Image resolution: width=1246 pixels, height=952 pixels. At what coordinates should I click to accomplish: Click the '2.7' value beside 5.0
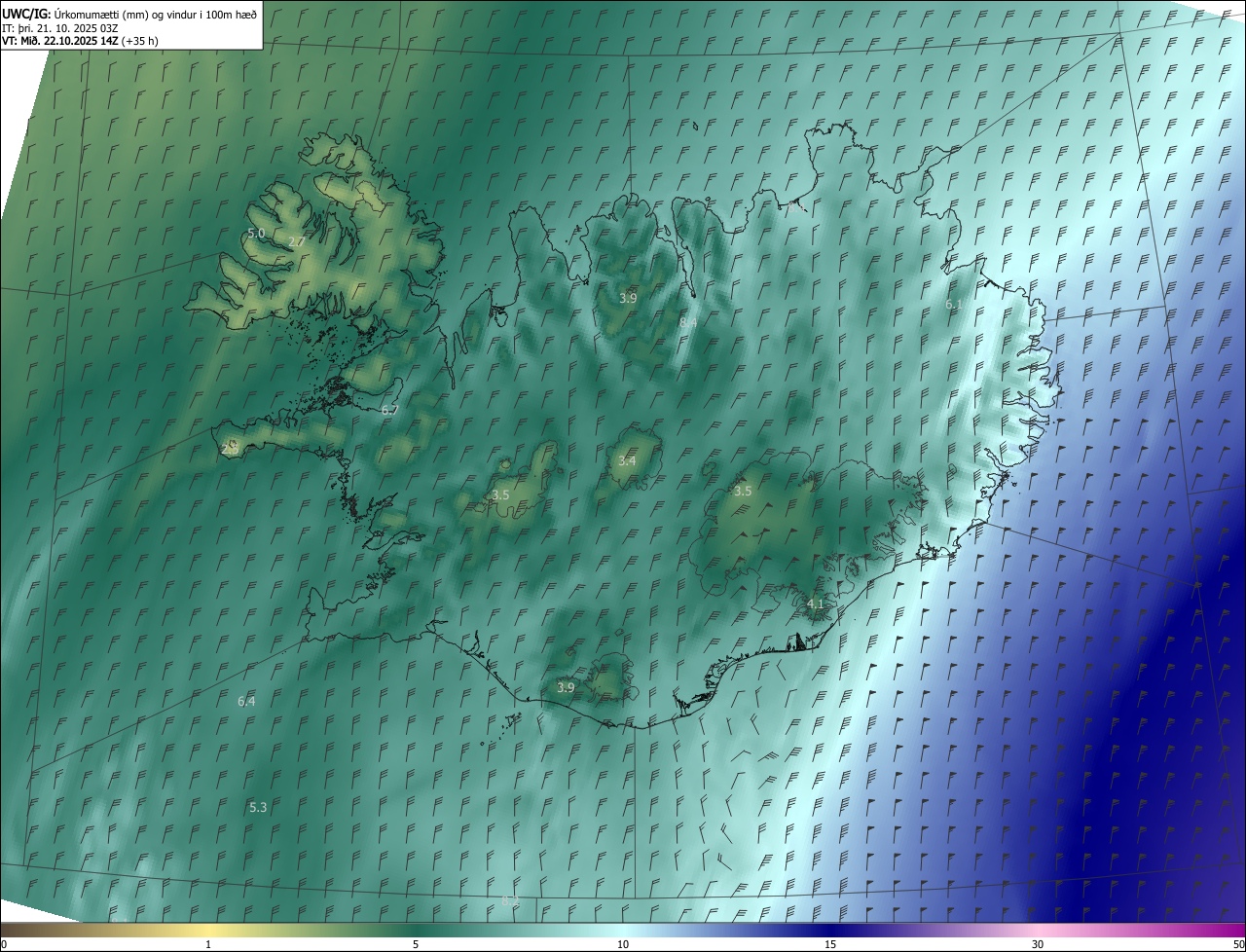[x=297, y=241]
